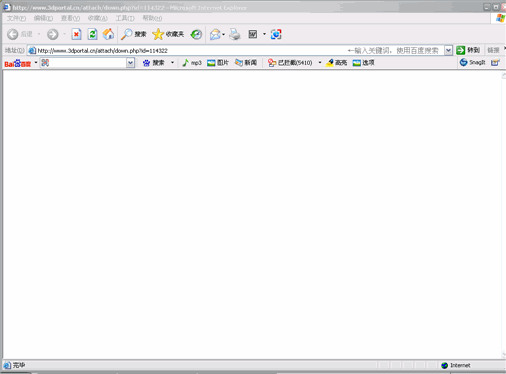
Task: Open Baidu images (图片) search
Action: (218, 63)
